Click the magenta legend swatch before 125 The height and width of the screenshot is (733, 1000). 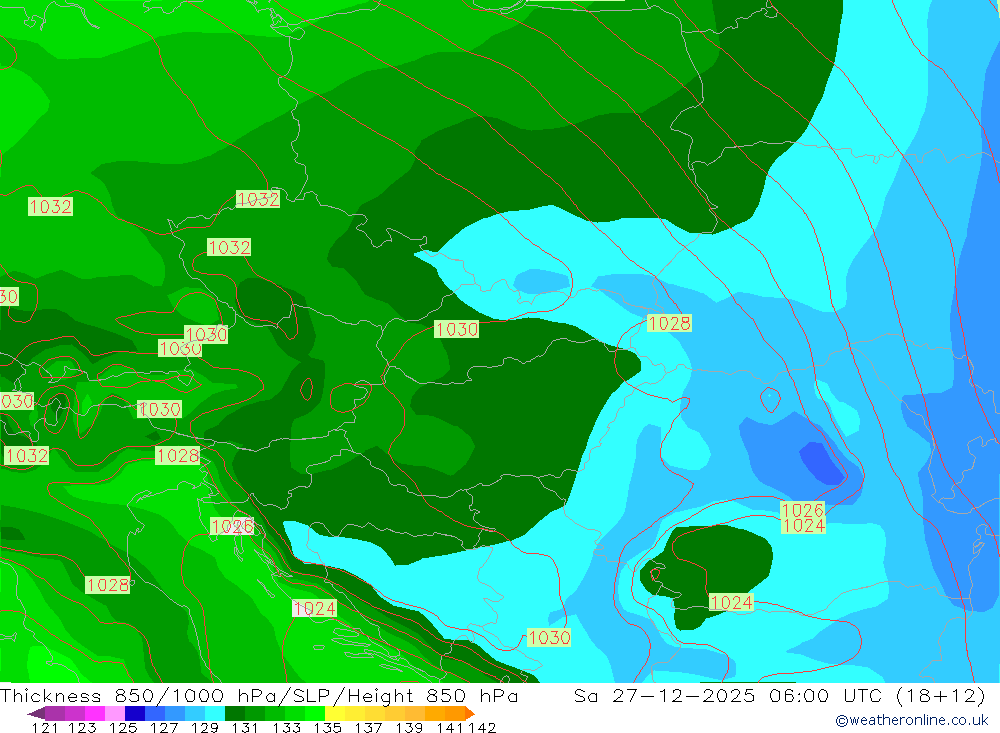pyautogui.click(x=94, y=713)
